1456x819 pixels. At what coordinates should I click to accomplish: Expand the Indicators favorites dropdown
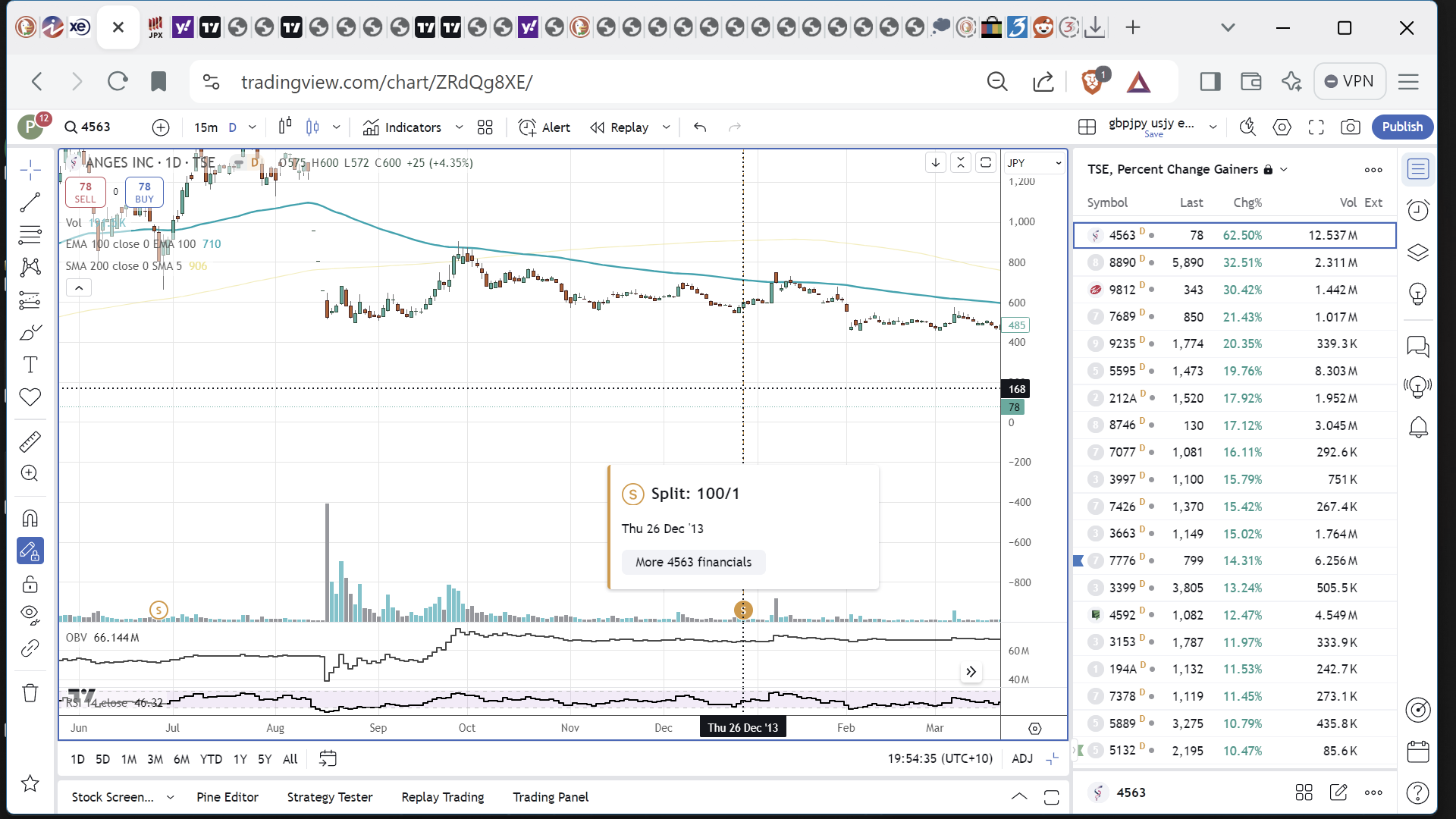pos(459,127)
